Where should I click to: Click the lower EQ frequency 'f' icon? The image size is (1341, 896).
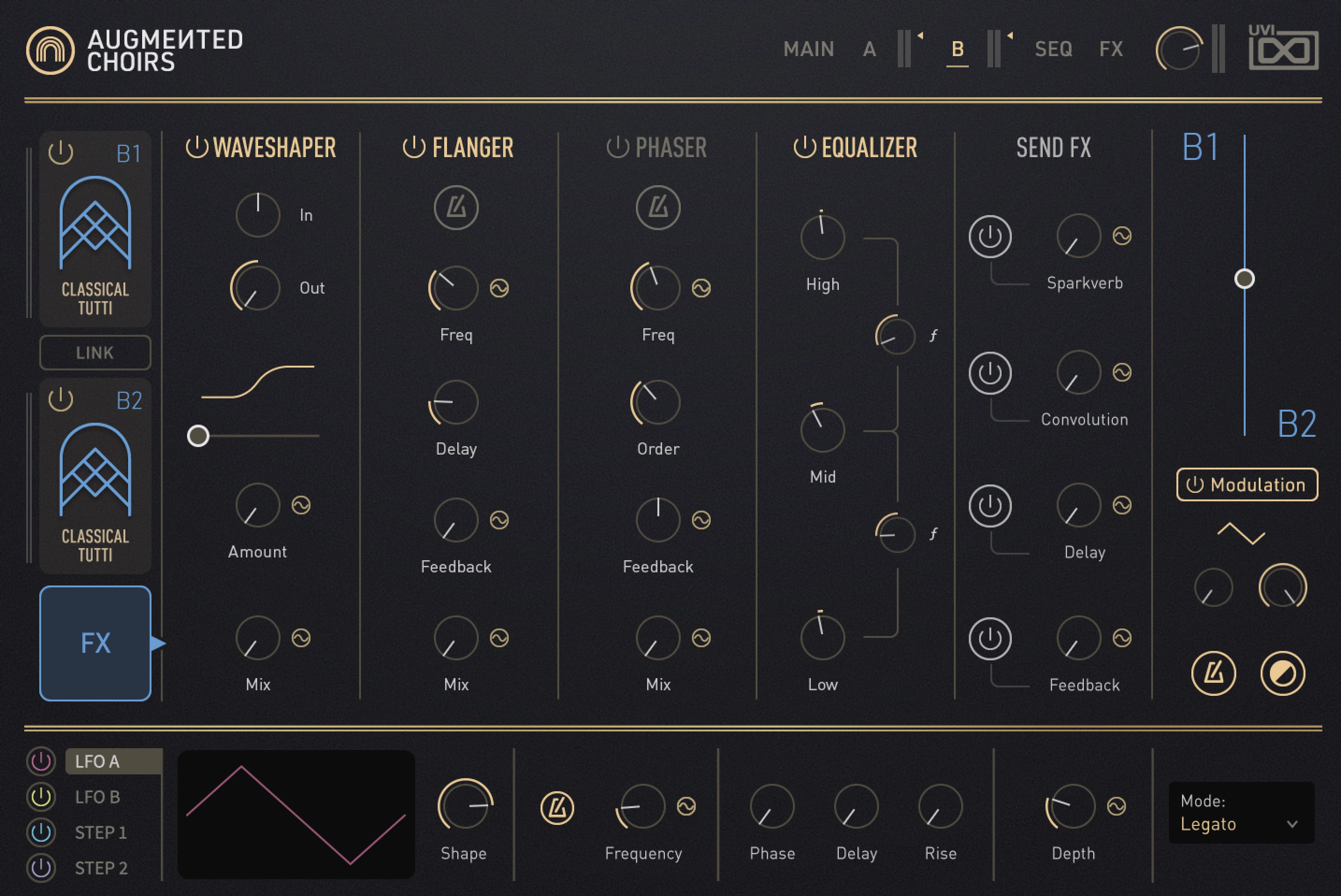tap(933, 534)
